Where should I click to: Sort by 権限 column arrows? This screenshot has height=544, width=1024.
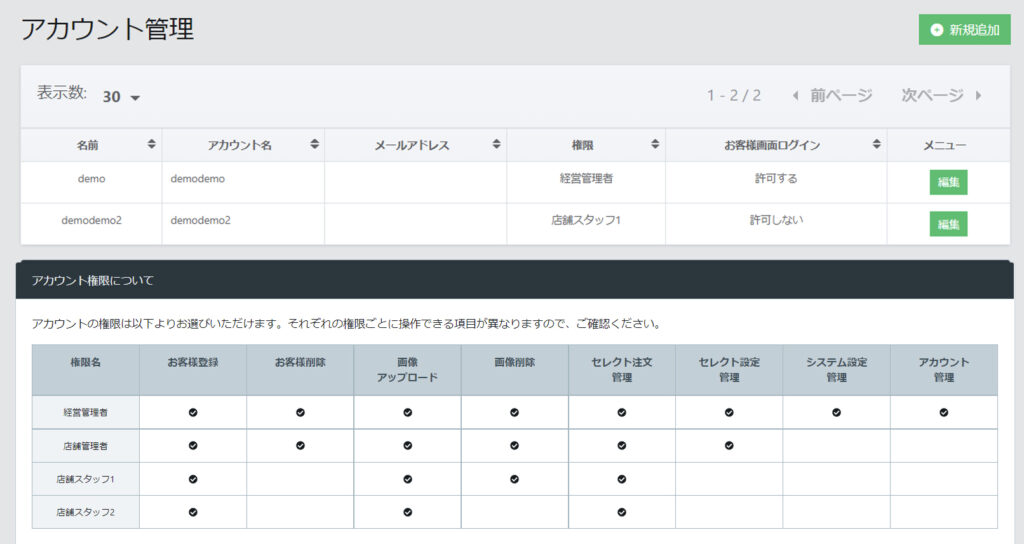point(655,145)
